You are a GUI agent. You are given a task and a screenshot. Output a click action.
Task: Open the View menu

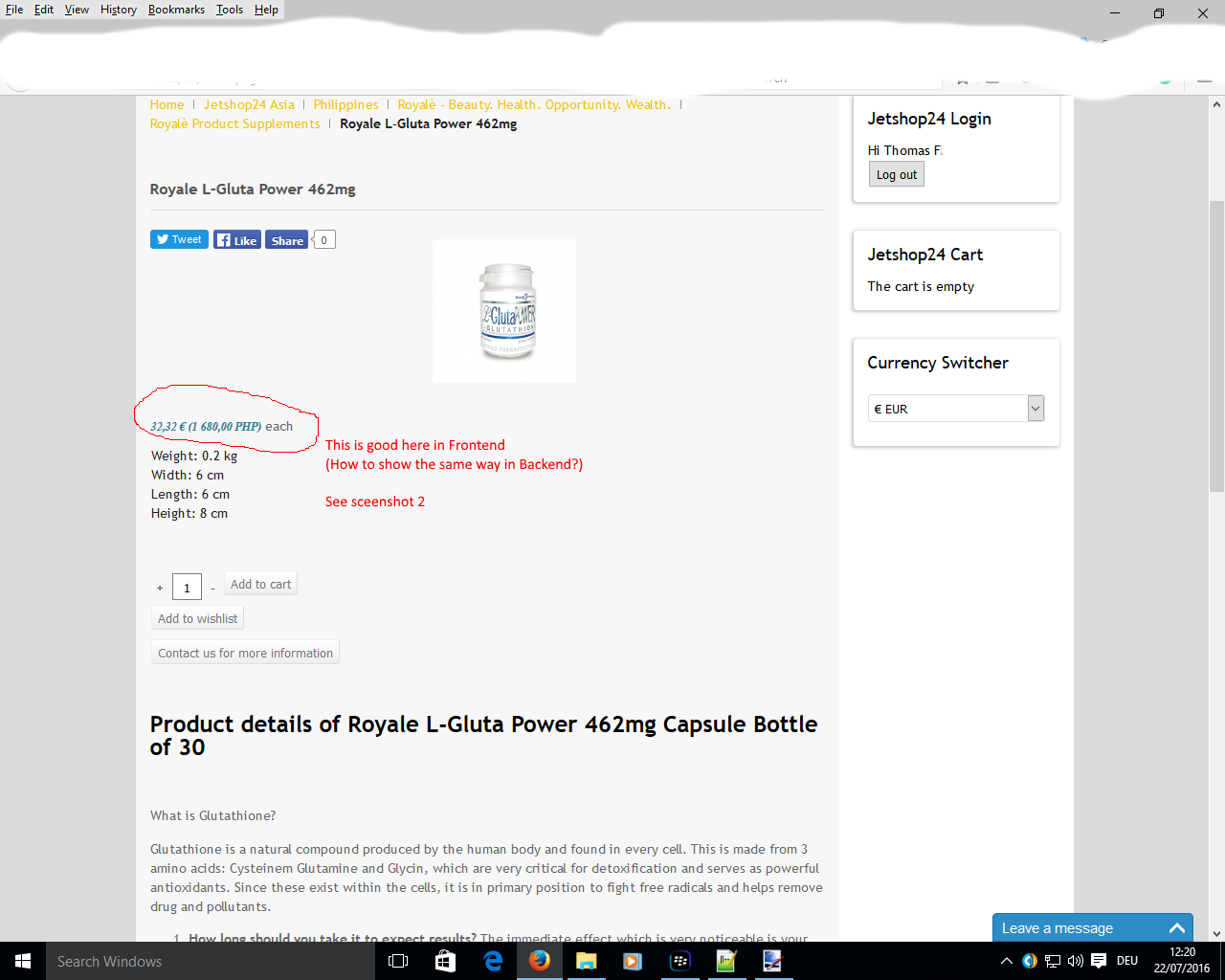(77, 10)
